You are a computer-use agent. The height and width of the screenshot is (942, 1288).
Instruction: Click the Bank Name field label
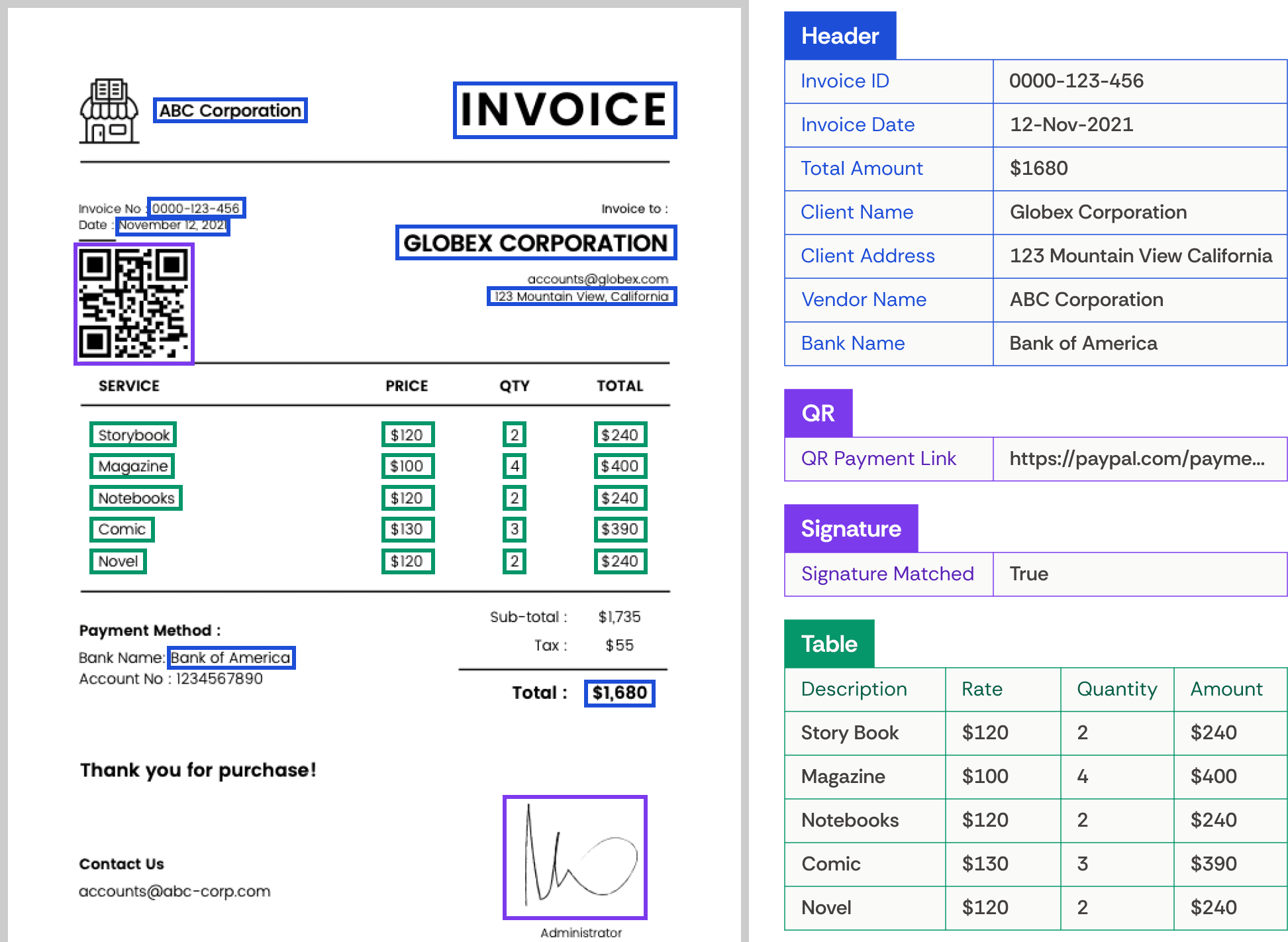[853, 343]
